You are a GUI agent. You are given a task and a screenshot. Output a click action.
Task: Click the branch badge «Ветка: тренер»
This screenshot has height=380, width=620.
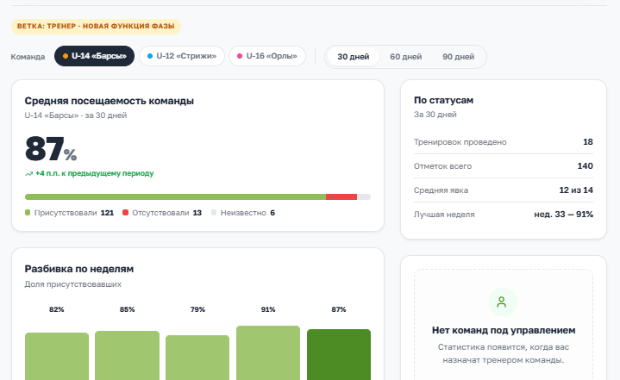pos(96,26)
